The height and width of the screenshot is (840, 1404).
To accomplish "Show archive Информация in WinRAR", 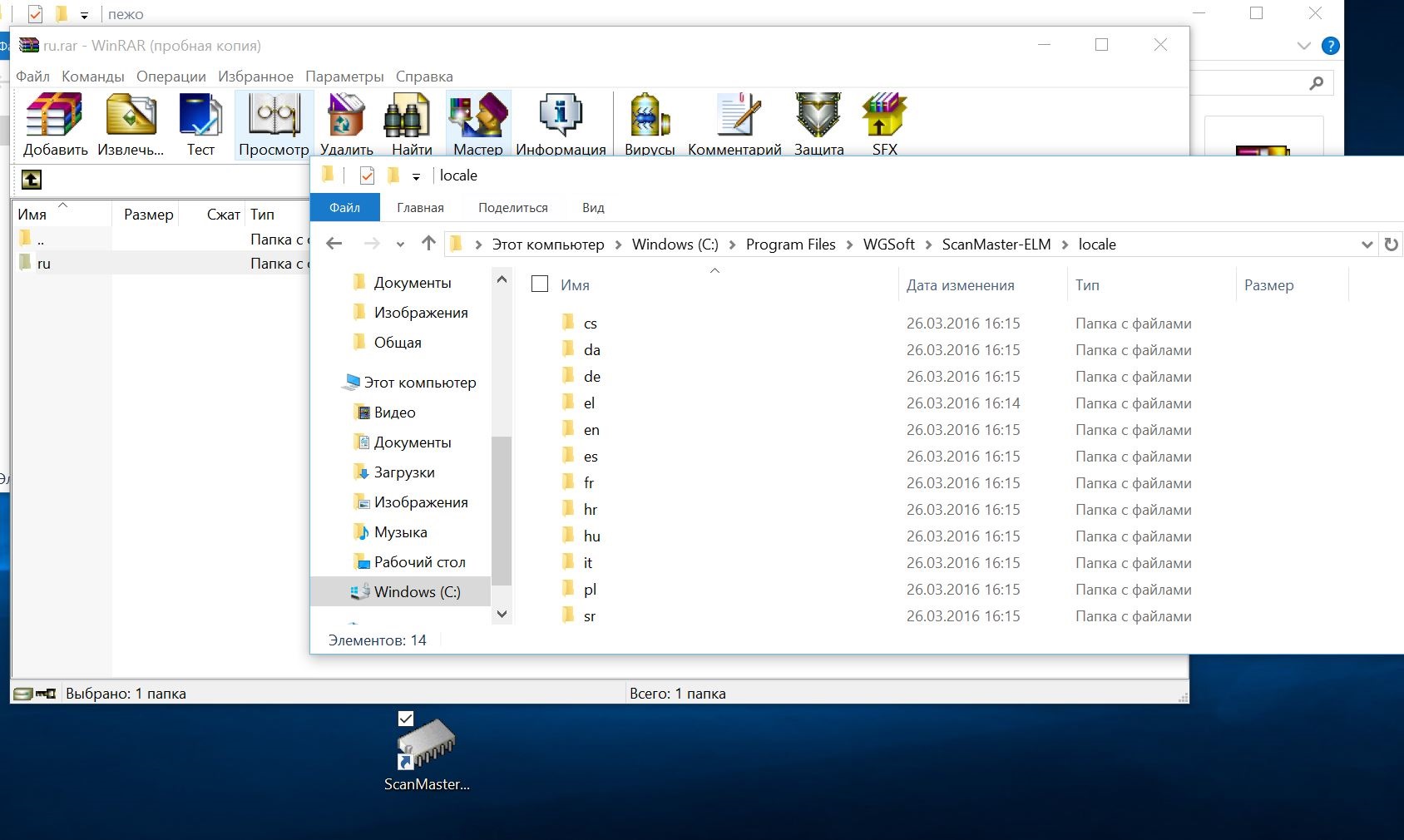I will [x=561, y=124].
